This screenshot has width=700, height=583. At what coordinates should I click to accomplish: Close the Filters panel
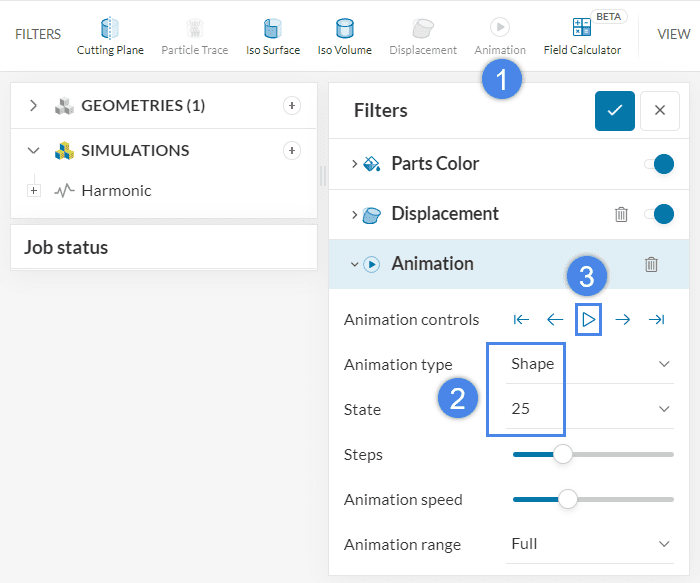[x=659, y=110]
